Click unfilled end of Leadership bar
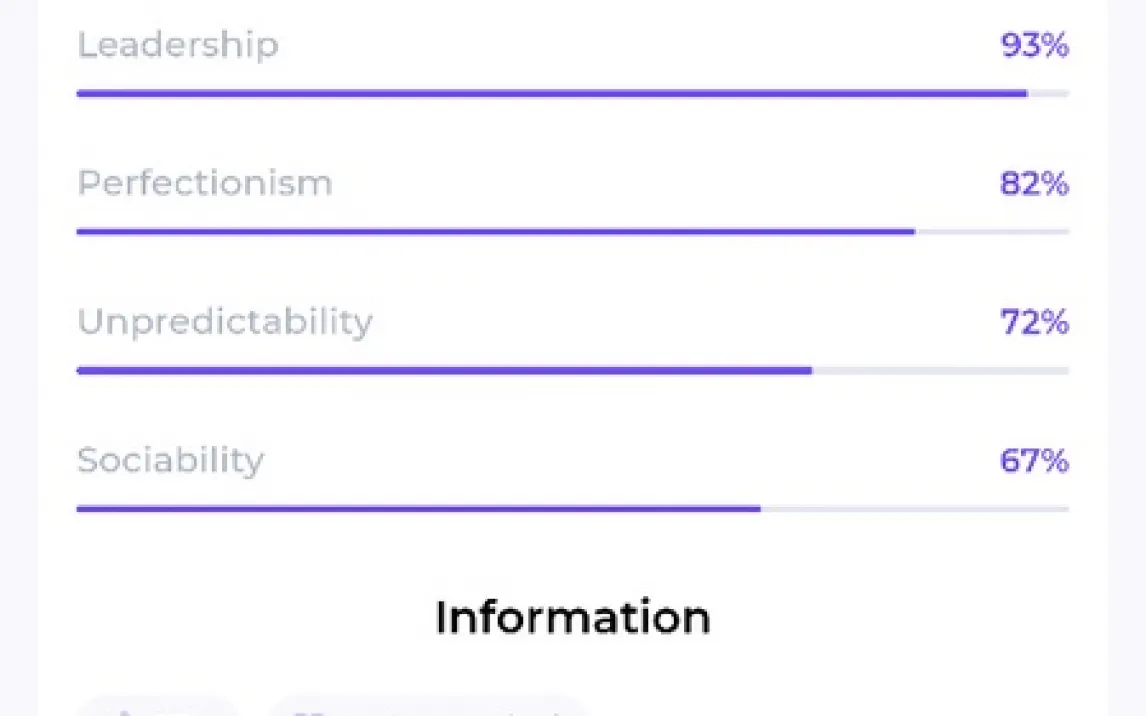 (1049, 94)
